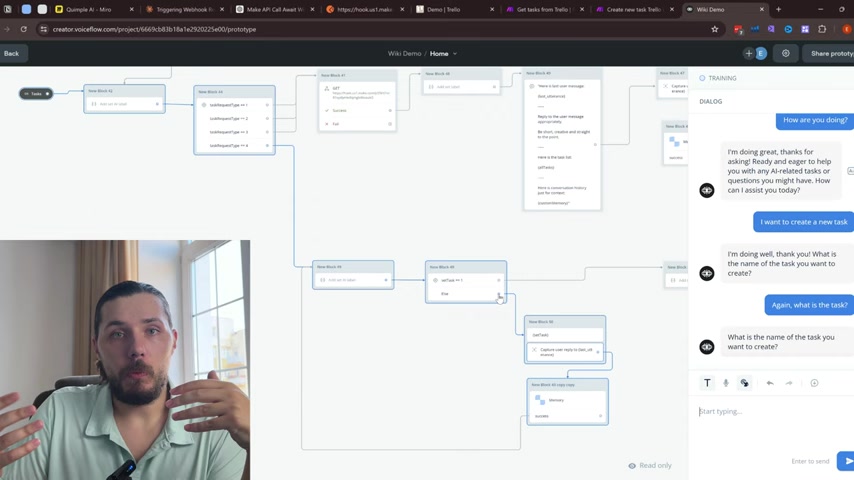Click agent avatar beside last bot reply
The image size is (854, 480).
pos(707,347)
